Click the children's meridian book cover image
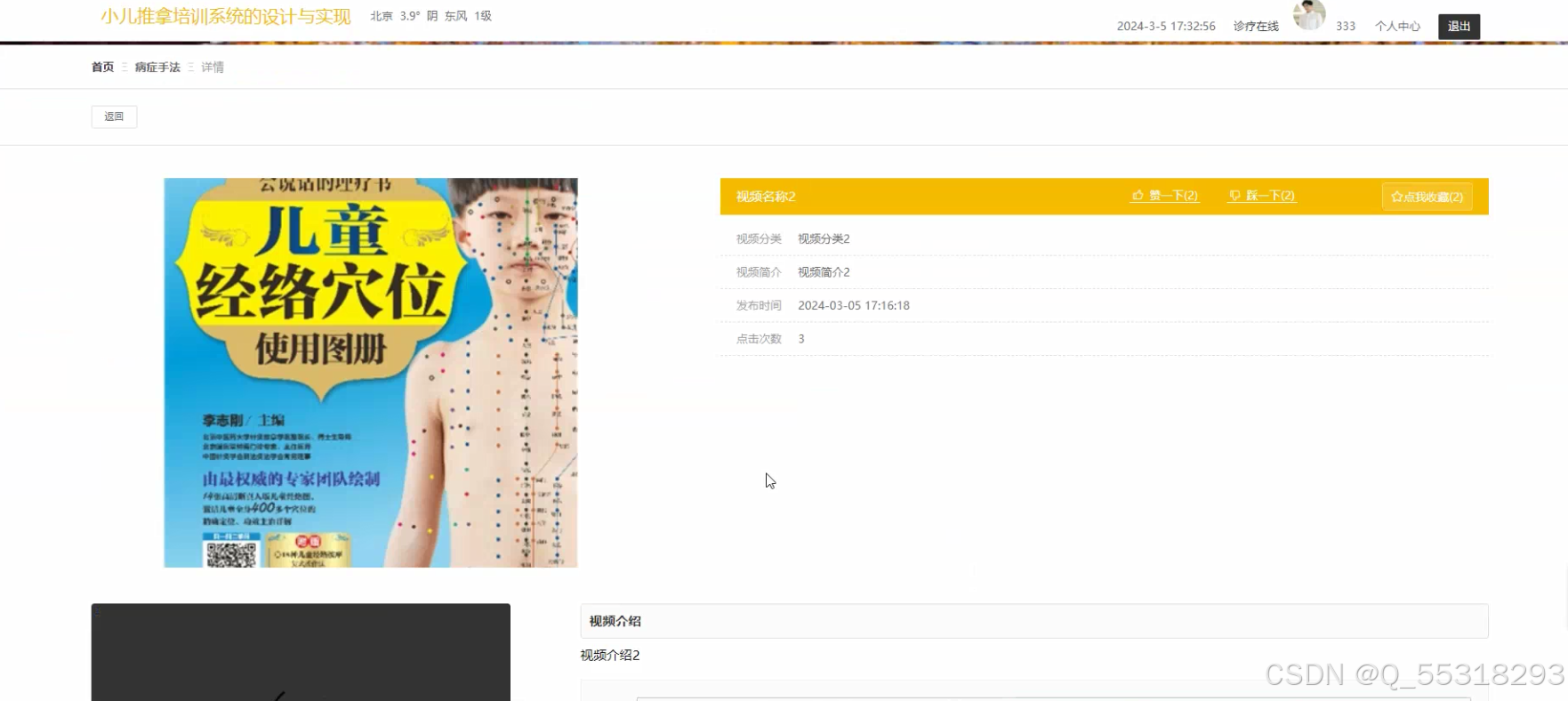Image resolution: width=1568 pixels, height=701 pixels. (x=371, y=373)
